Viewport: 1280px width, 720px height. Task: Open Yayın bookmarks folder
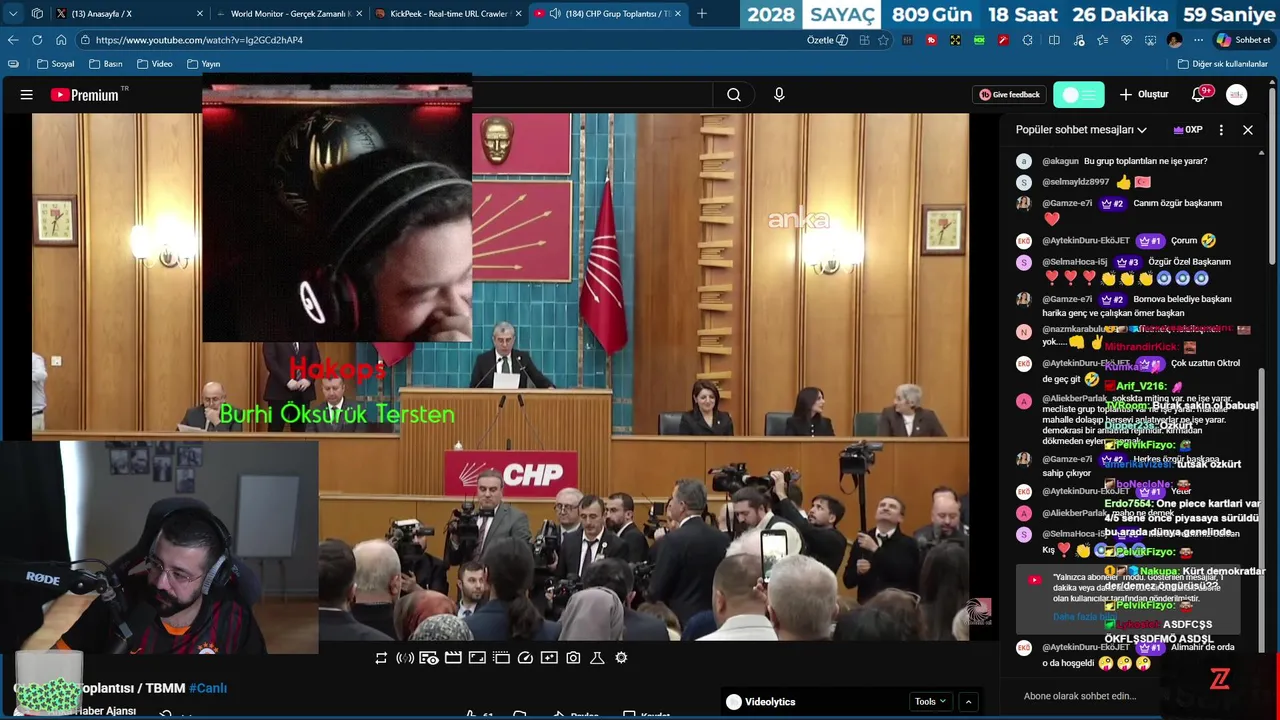(203, 64)
